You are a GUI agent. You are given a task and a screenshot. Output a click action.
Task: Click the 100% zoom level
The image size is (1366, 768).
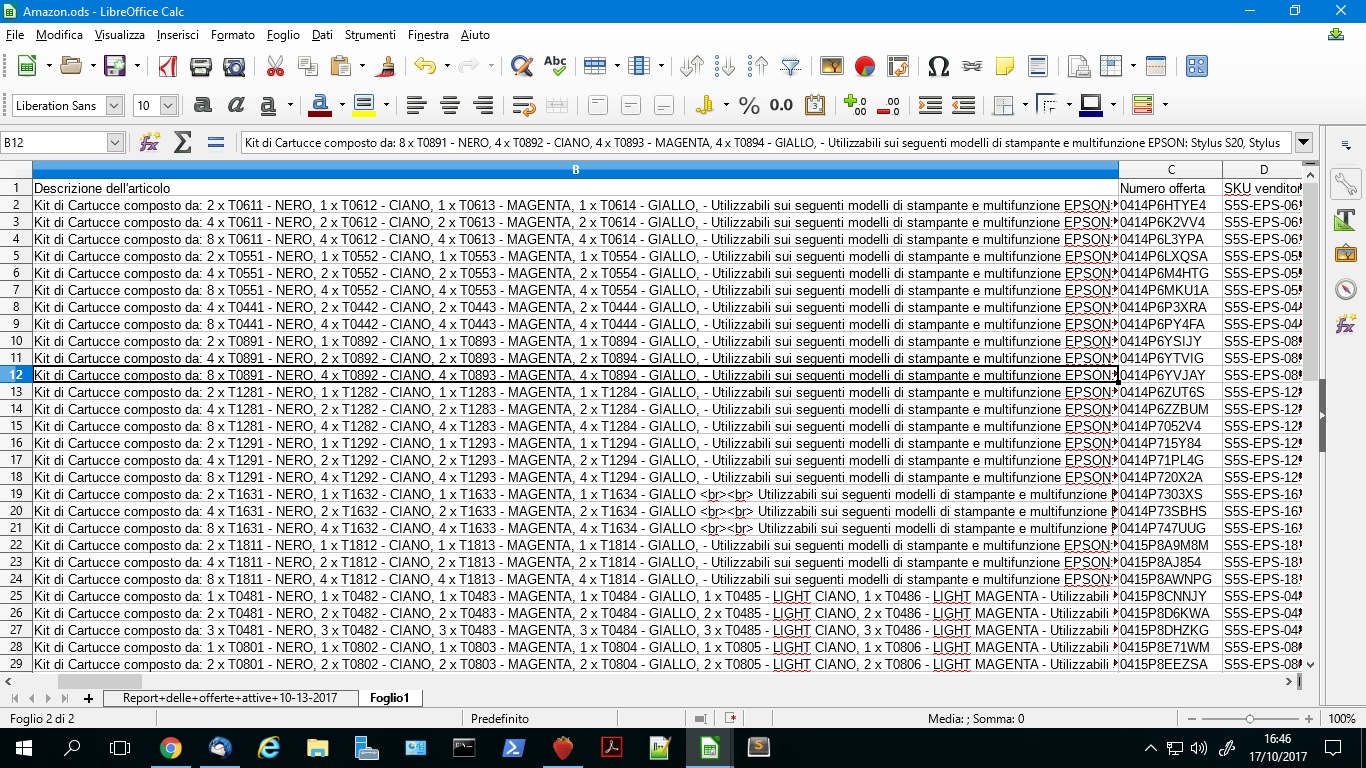[1341, 719]
